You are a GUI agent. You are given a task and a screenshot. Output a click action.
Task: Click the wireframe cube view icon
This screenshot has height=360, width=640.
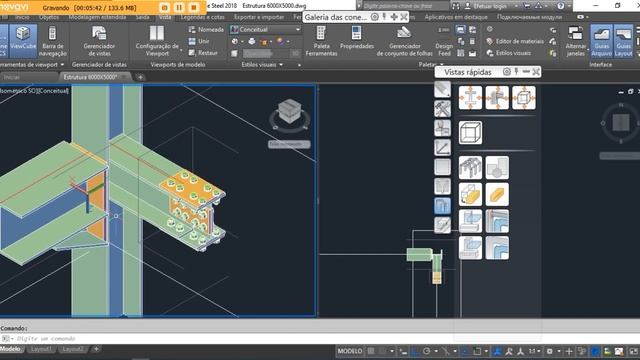tap(470, 132)
